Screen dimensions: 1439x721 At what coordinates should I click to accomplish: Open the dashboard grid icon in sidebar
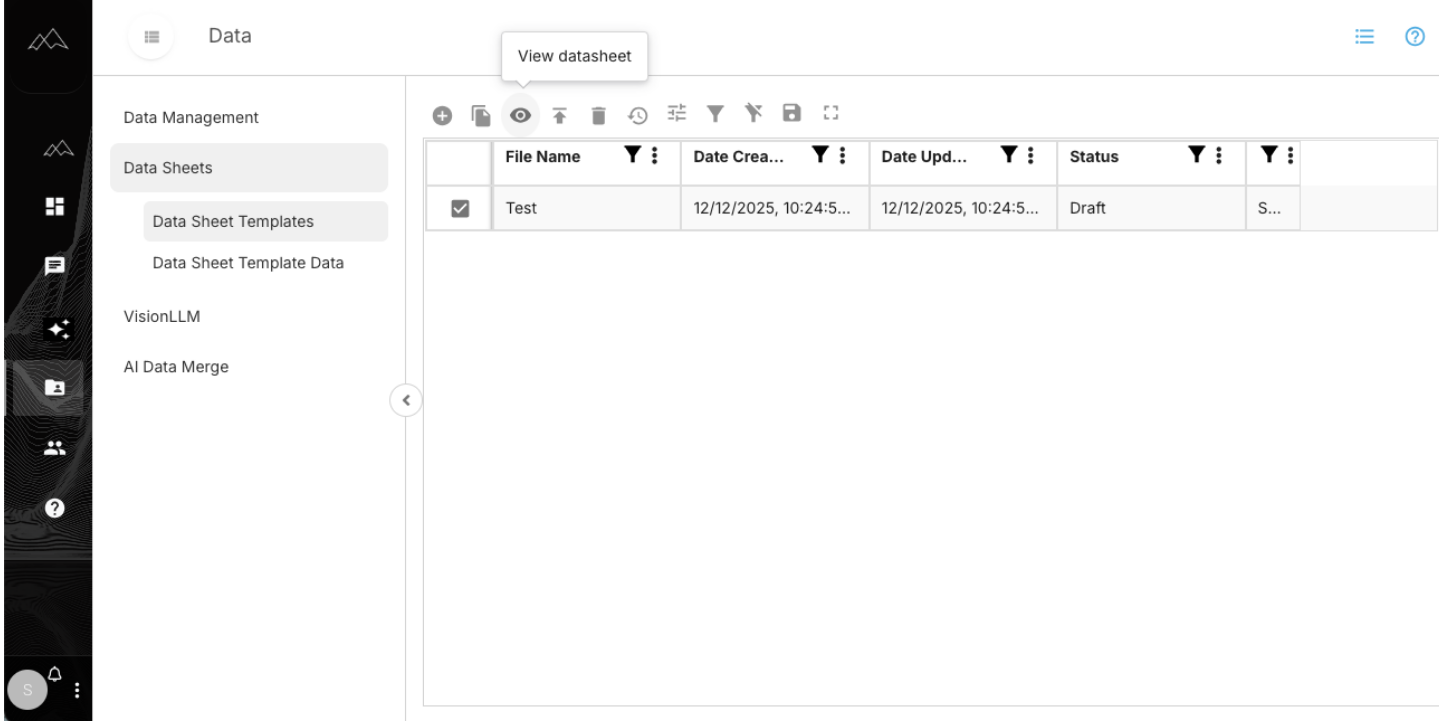(55, 206)
